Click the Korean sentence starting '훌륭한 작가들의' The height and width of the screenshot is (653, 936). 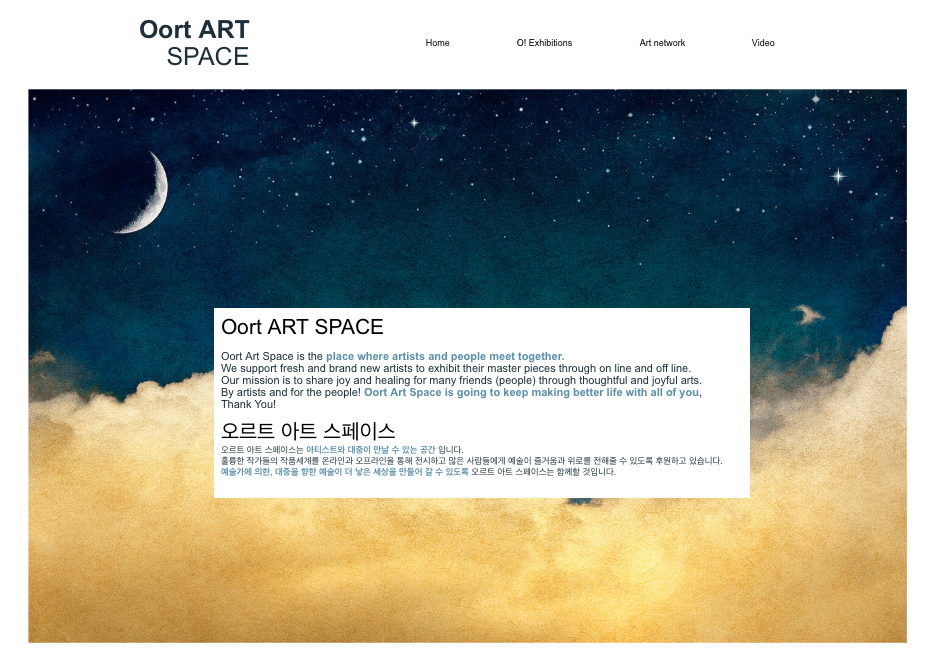click(x=470, y=461)
